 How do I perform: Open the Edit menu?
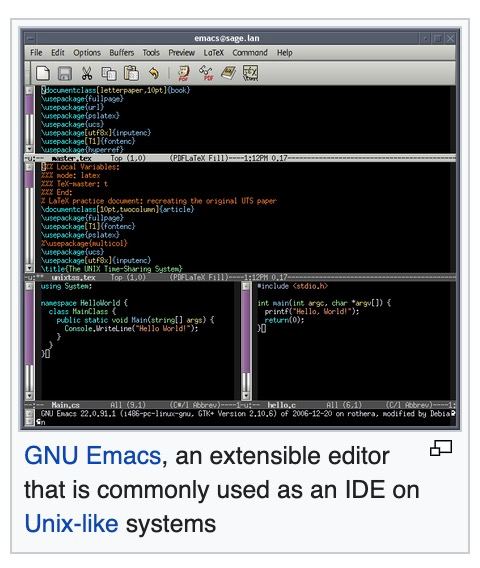pyautogui.click(x=58, y=53)
